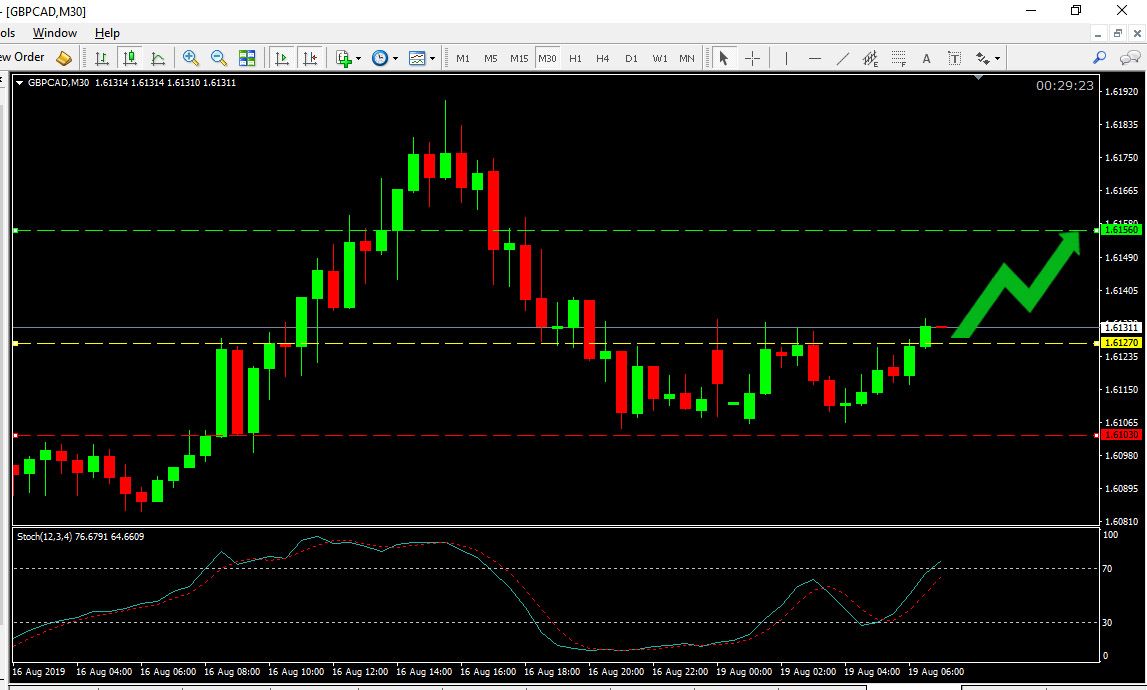Open the Window menu

(55, 33)
